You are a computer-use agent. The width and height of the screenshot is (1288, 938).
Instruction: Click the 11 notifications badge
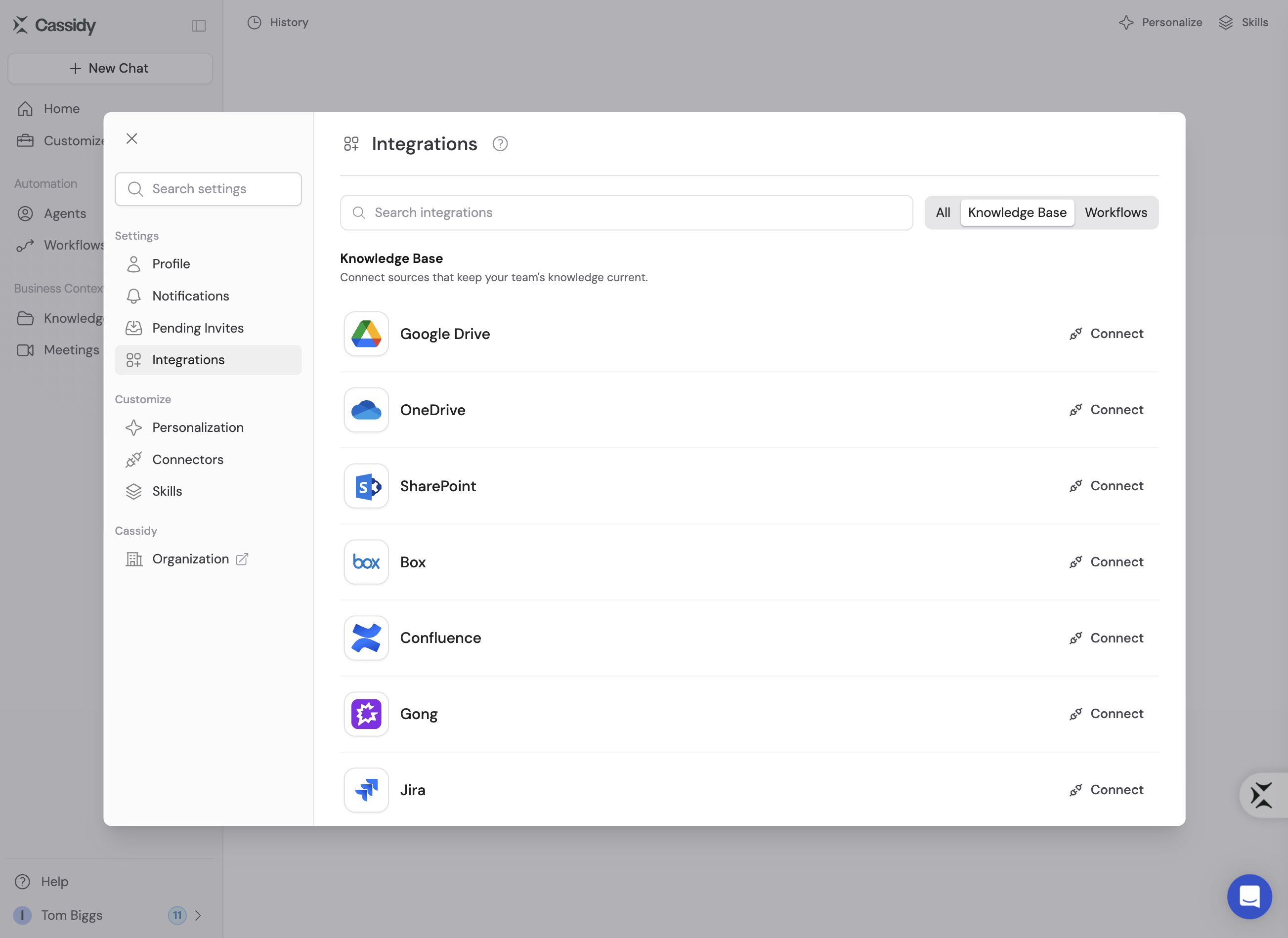click(x=177, y=915)
